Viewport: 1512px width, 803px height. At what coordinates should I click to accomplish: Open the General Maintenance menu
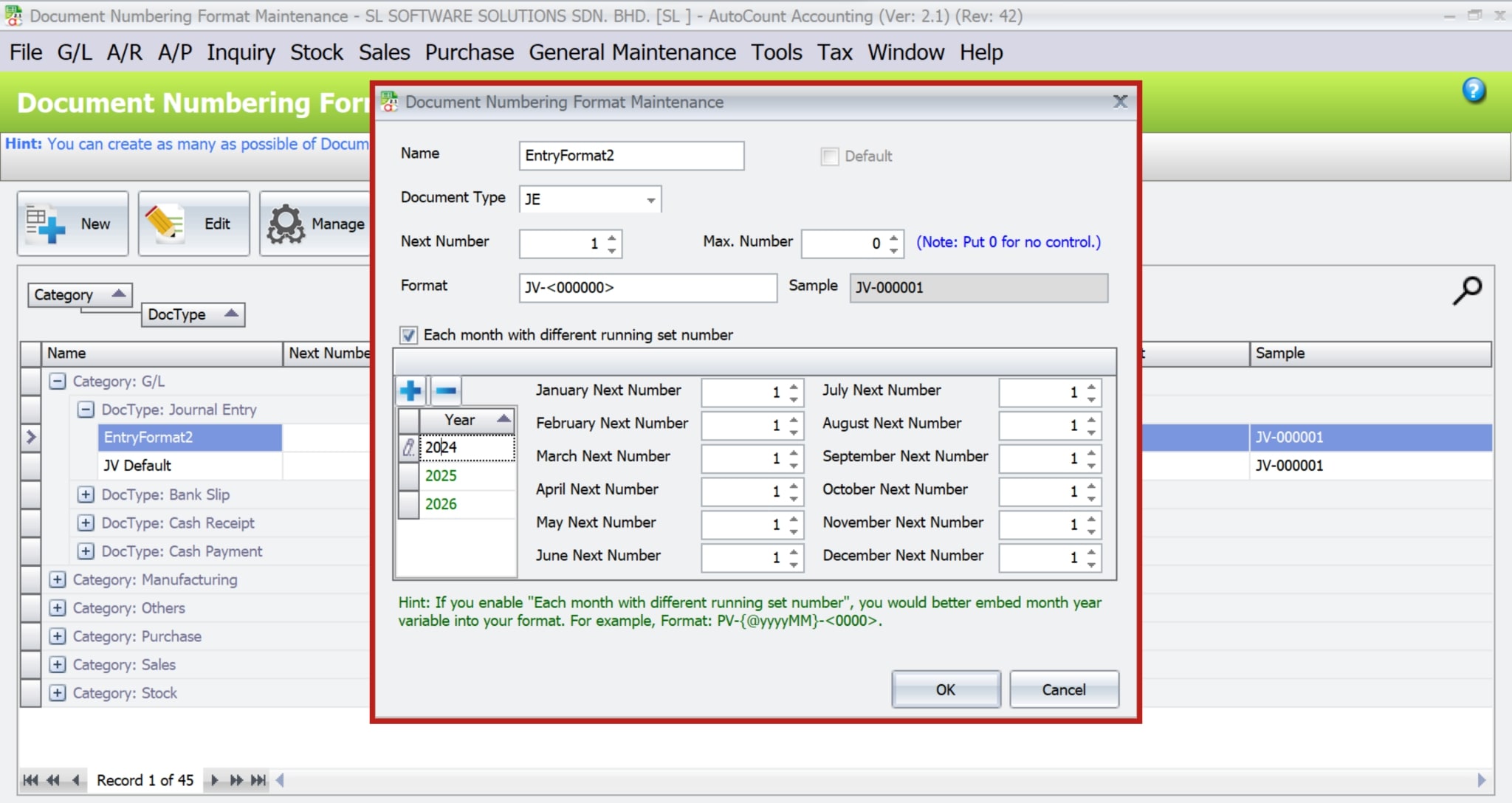tap(632, 52)
